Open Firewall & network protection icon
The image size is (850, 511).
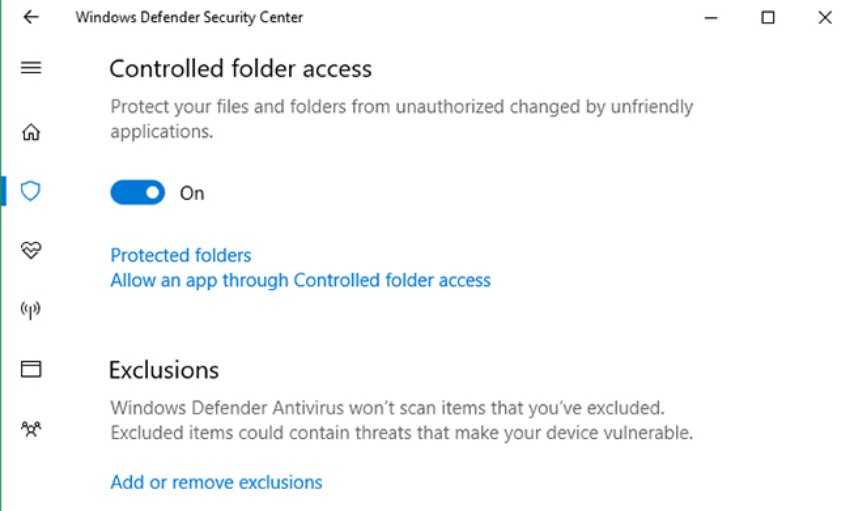point(31,310)
